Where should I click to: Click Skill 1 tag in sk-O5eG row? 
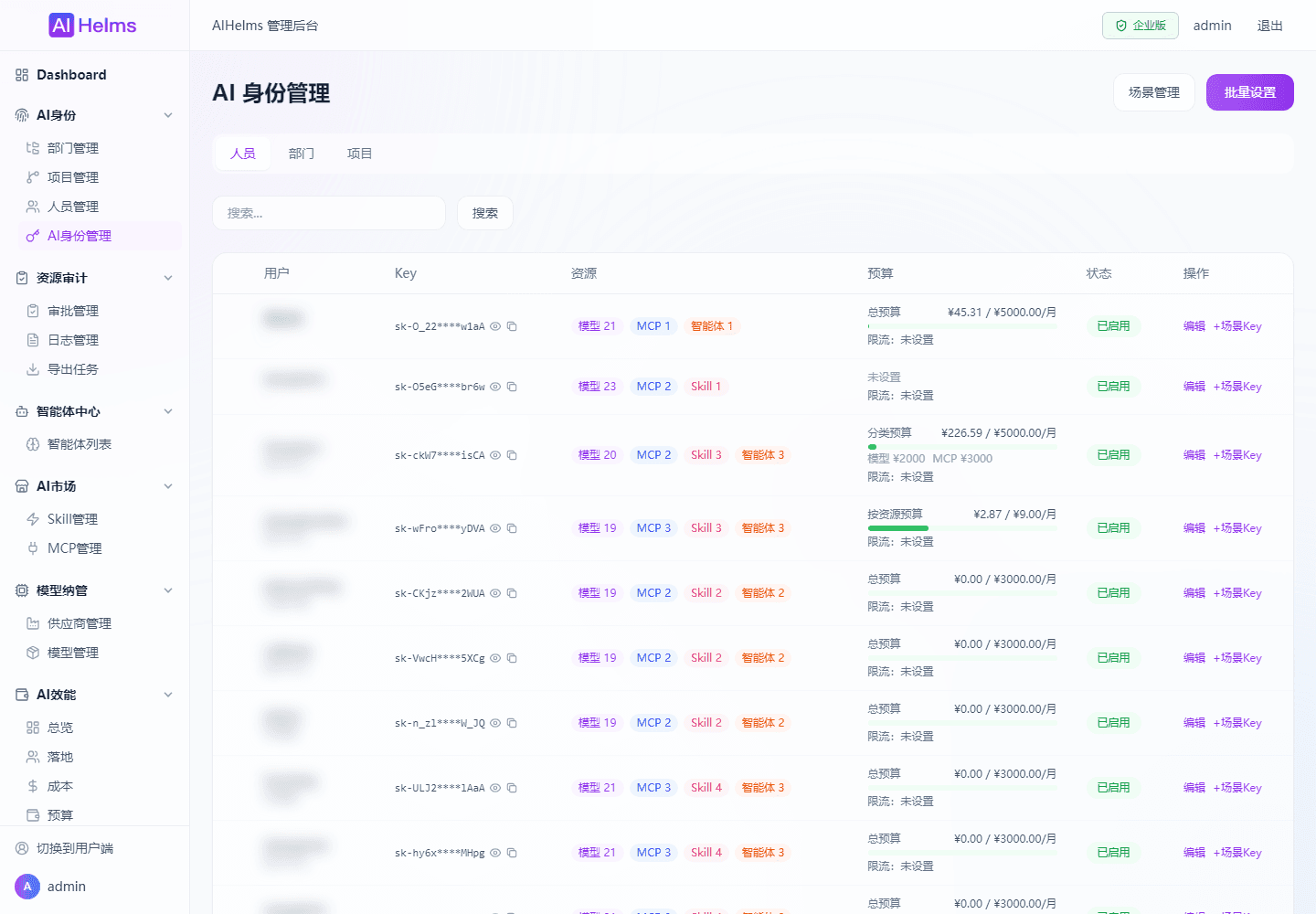click(706, 387)
